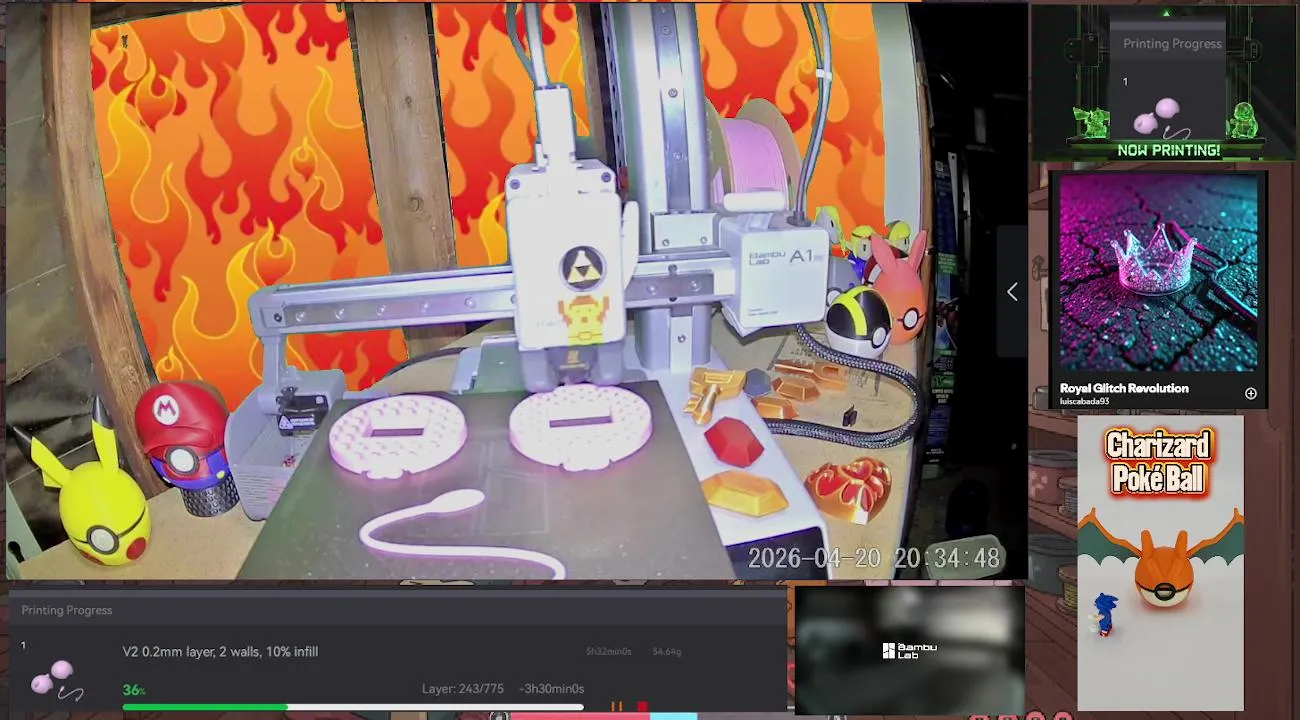Click the red stop icon near the progress bar

(x=642, y=707)
